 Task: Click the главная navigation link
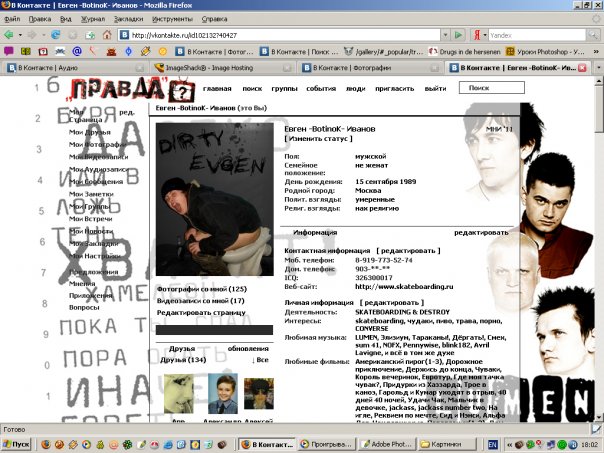(x=217, y=89)
